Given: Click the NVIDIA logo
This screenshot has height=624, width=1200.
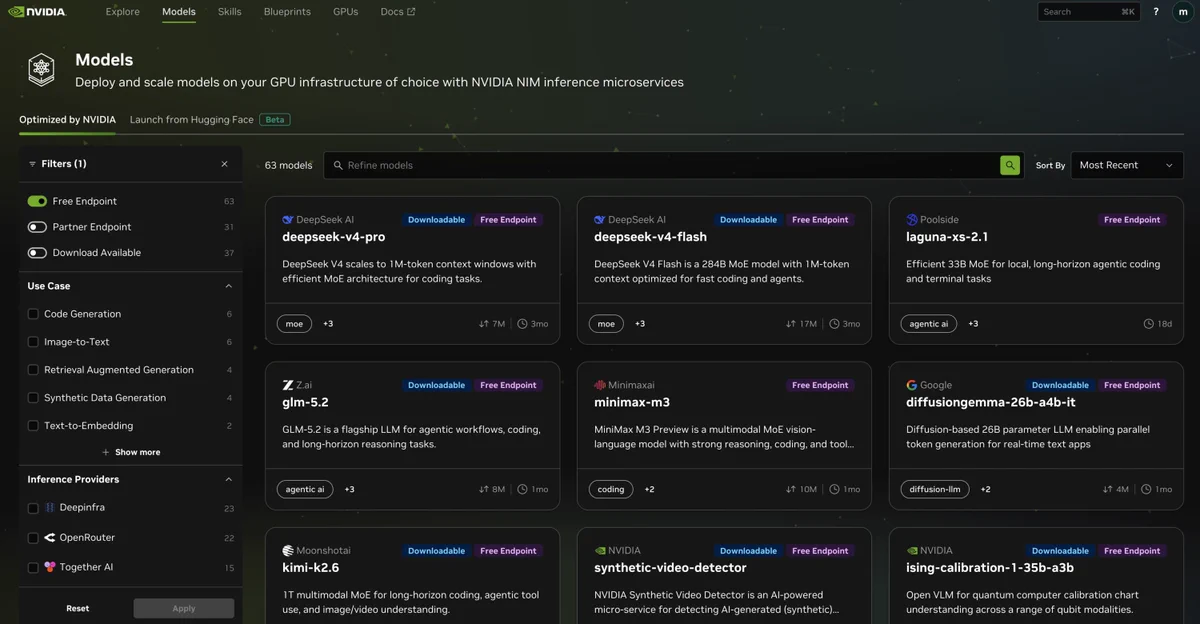Looking at the screenshot, I should coord(36,12).
